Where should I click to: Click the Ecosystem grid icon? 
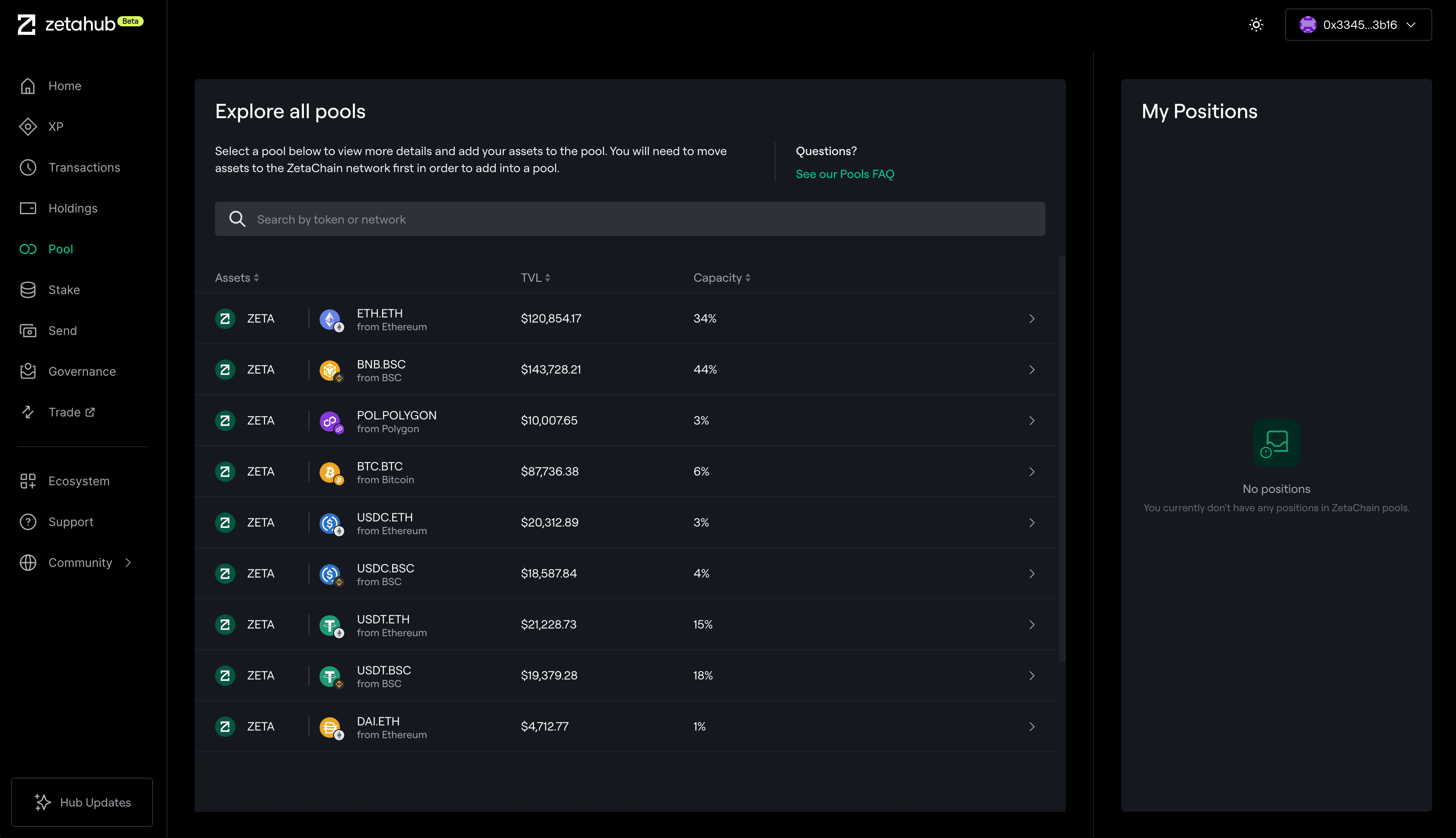(x=28, y=481)
